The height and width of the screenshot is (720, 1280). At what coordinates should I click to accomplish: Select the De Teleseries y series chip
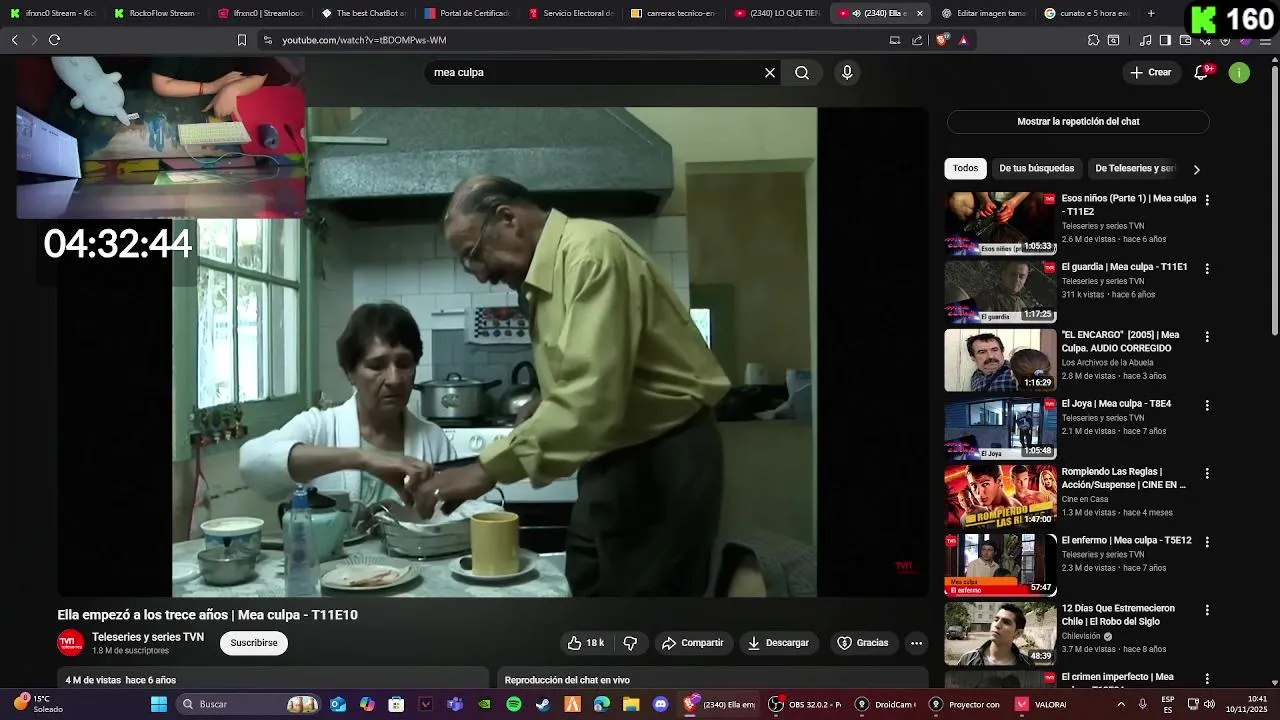(x=1134, y=168)
